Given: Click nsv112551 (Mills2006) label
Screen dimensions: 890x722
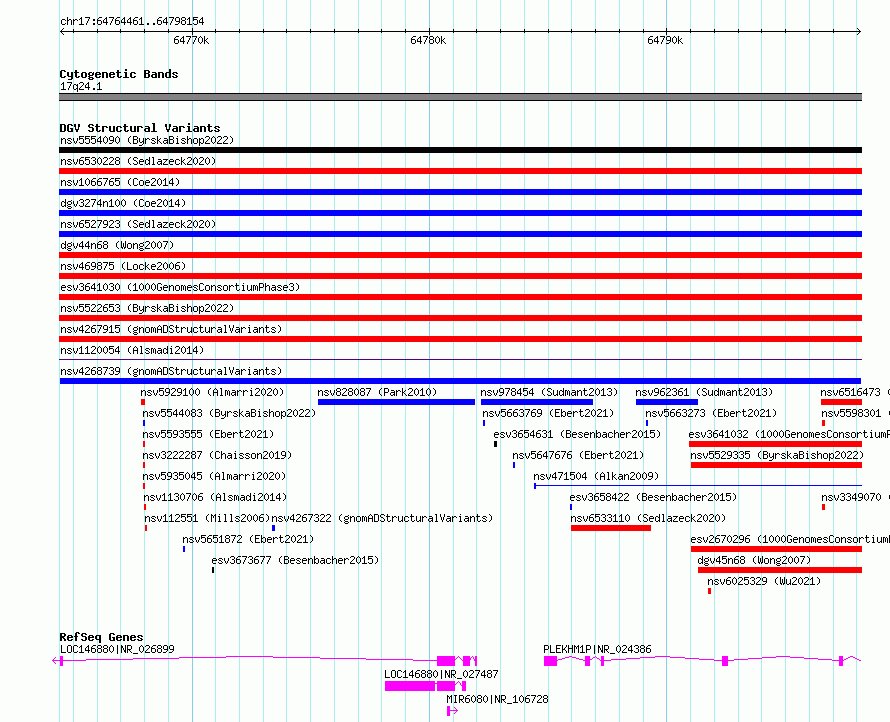Looking at the screenshot, I should 207,518.
